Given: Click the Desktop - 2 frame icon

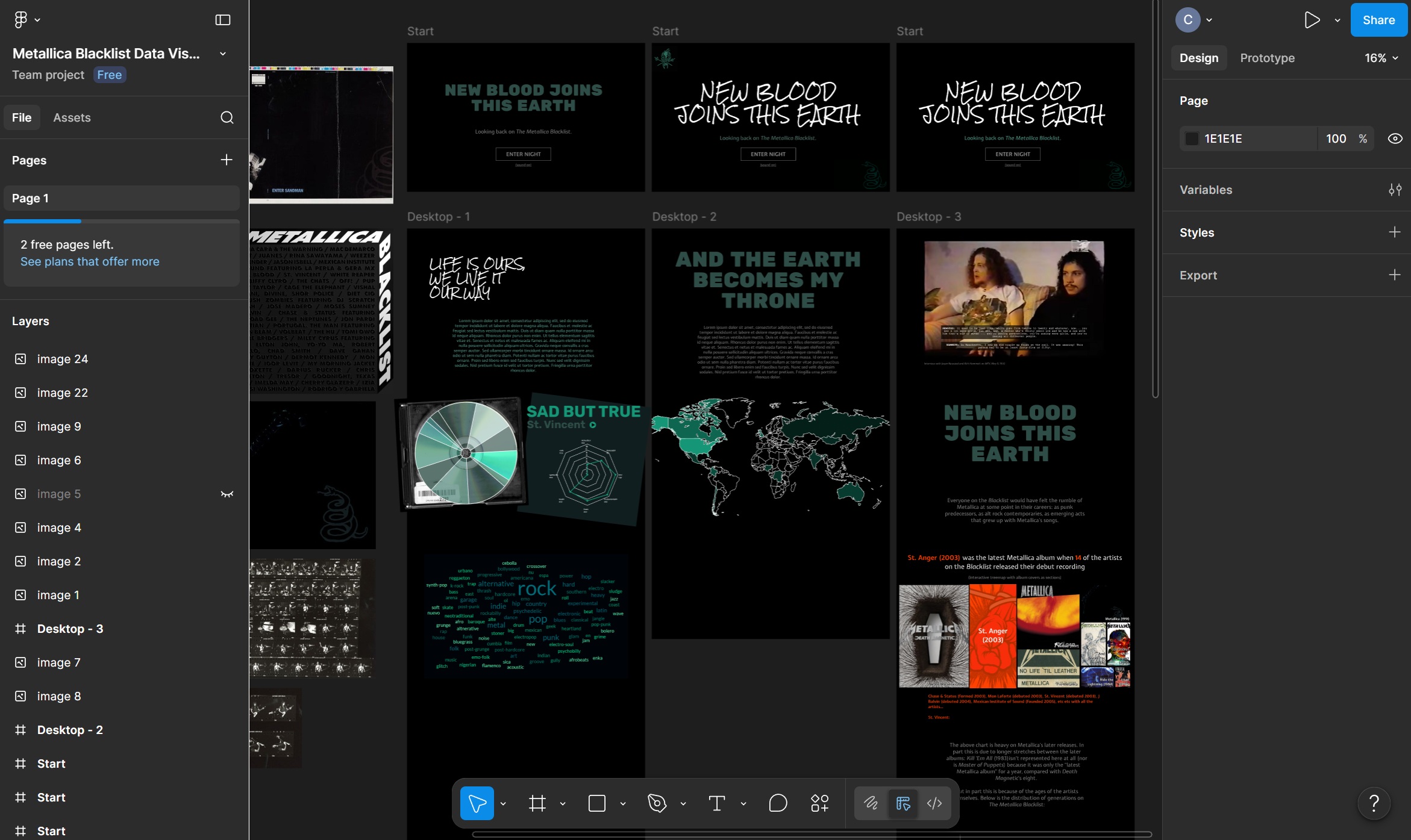Looking at the screenshot, I should point(20,730).
